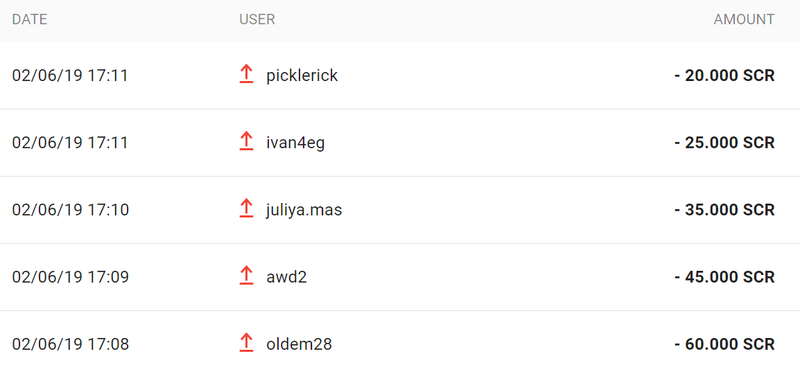Click the - 20.000 SCR amount
Viewport: 800px width, 374px height.
click(x=724, y=76)
